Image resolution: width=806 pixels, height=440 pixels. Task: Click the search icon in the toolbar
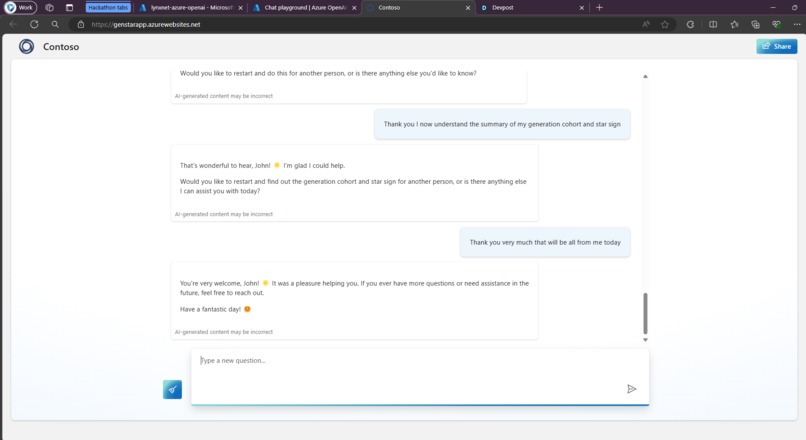[55, 24]
